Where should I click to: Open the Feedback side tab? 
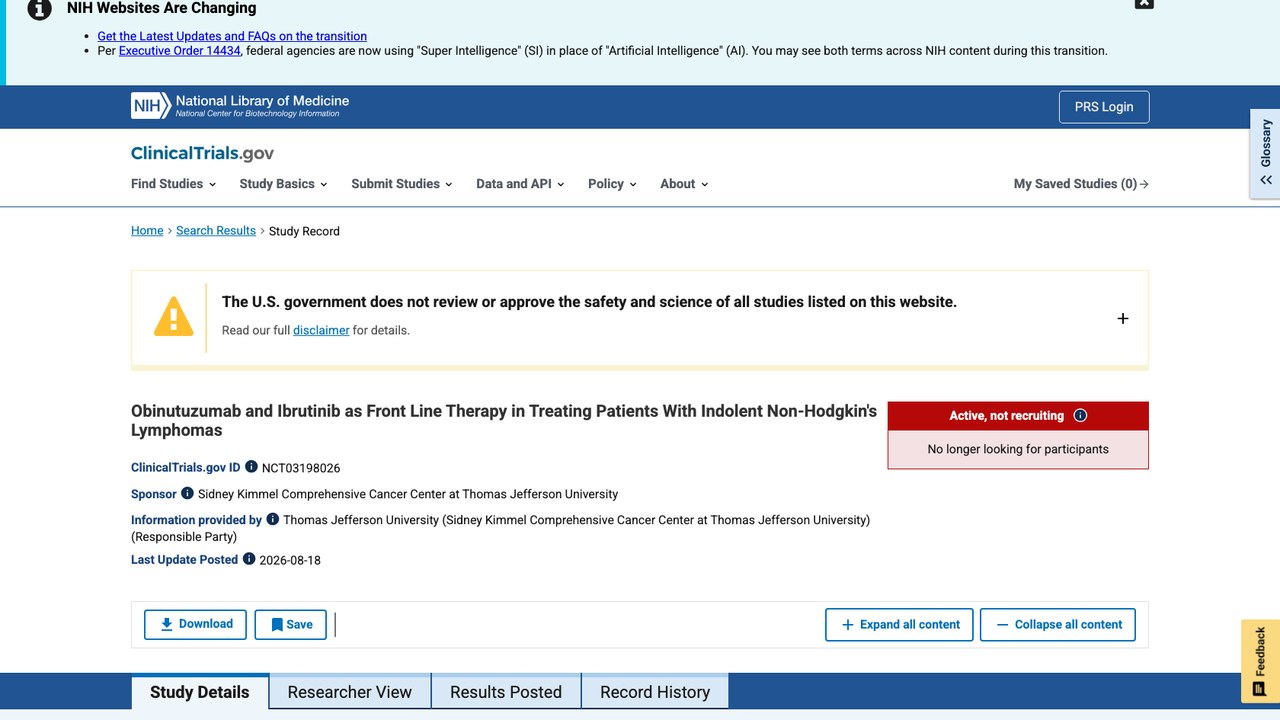(1260, 661)
